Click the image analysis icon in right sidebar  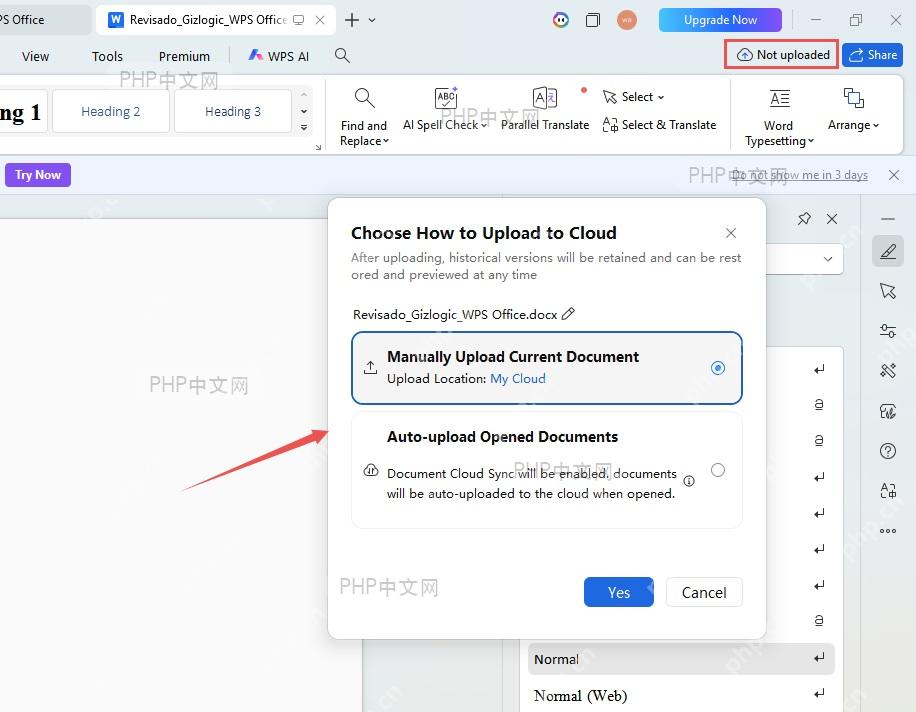pyautogui.click(x=888, y=411)
